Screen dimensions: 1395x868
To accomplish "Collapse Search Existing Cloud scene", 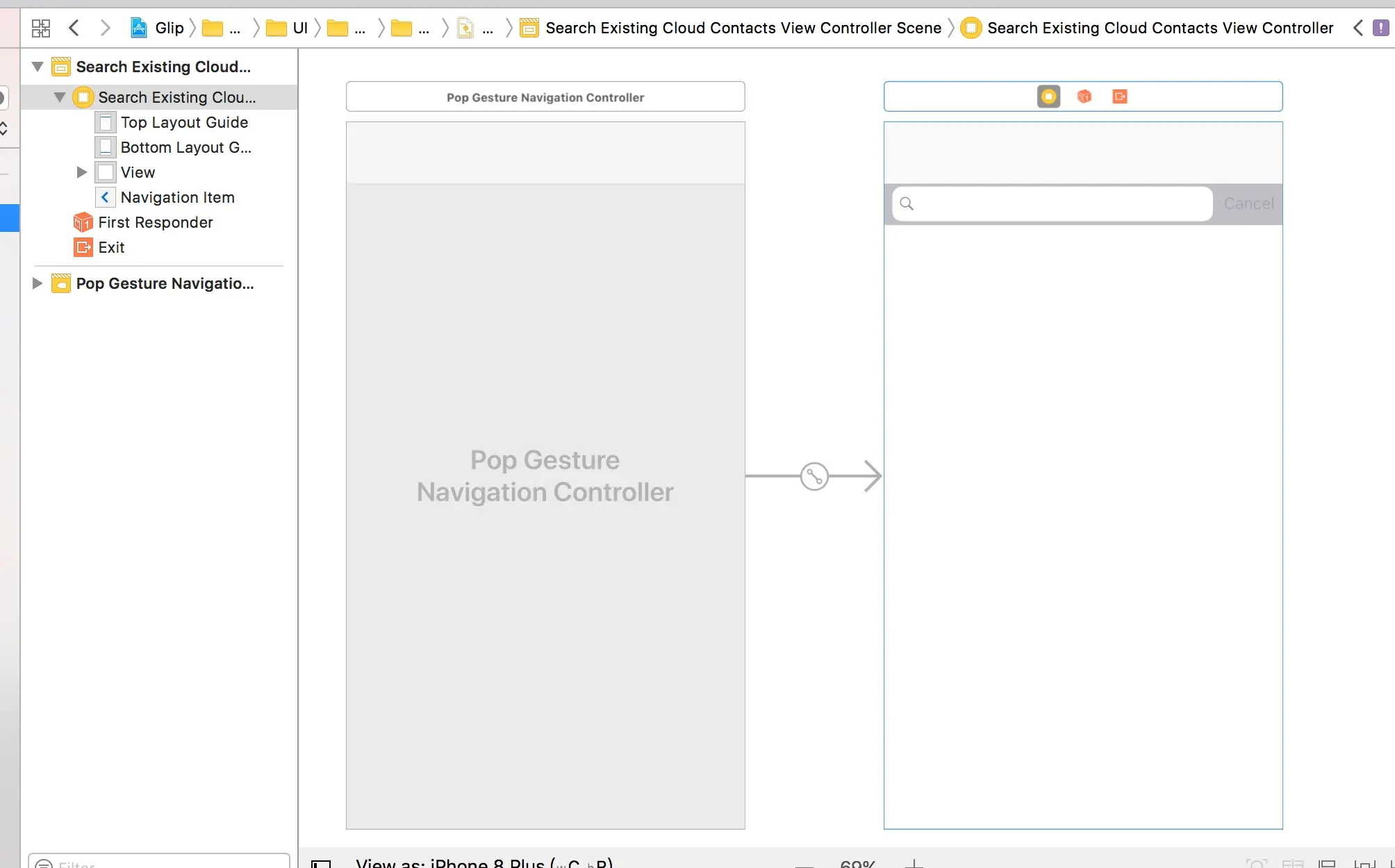I will click(x=38, y=67).
